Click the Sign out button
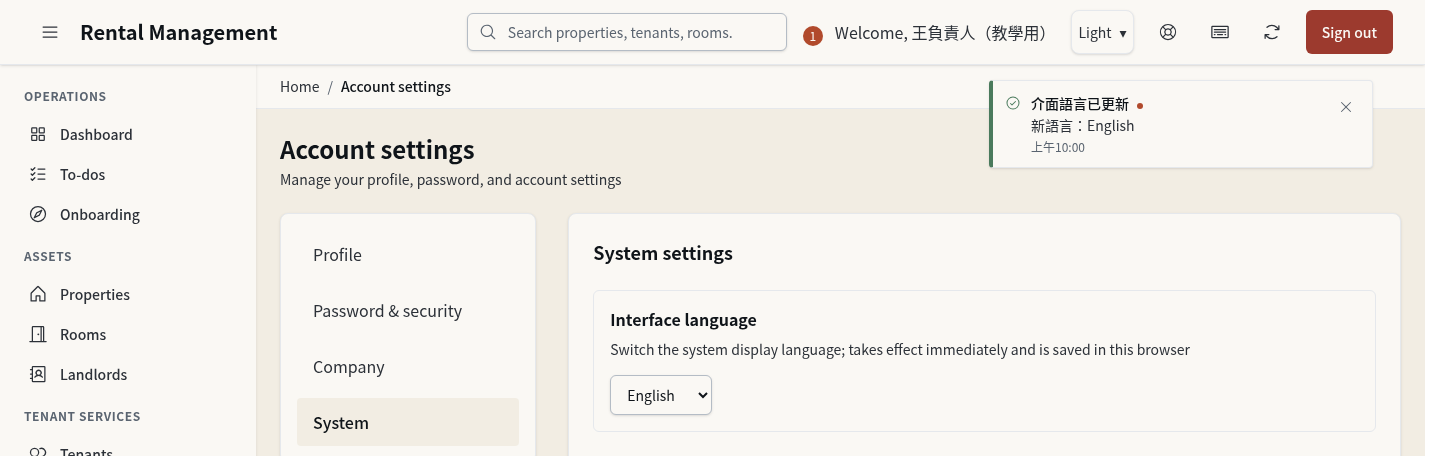This screenshot has width=1440, height=456. [x=1349, y=32]
